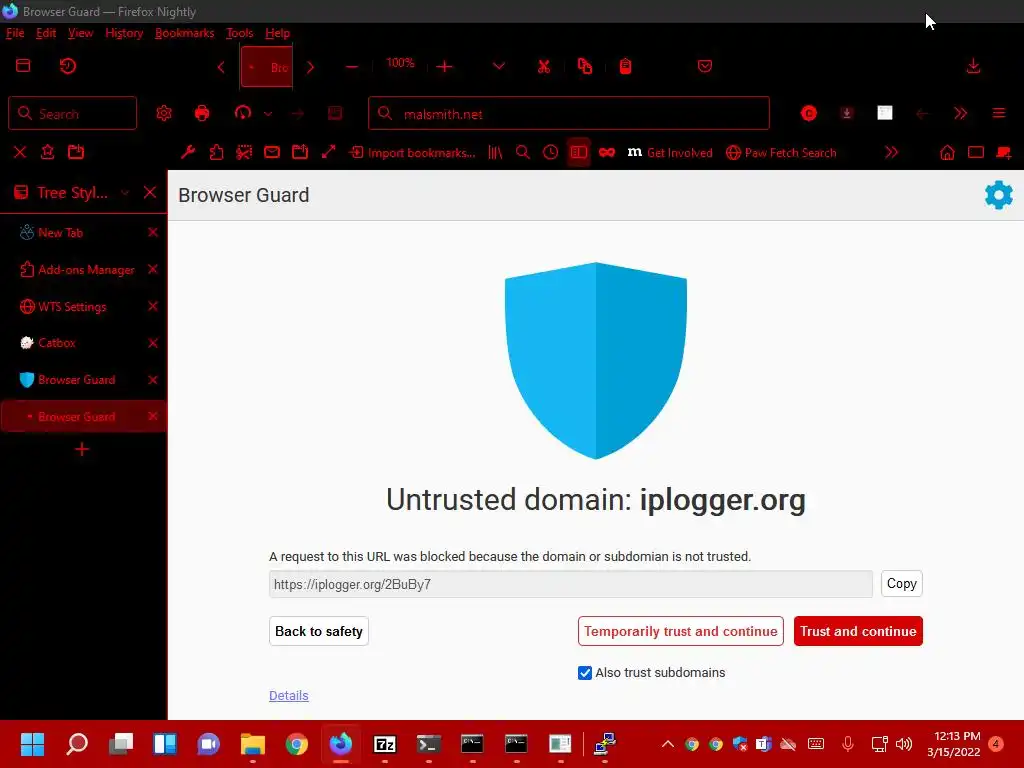Click the cut scissors icon
The width and height of the screenshot is (1024, 768).
click(x=543, y=67)
